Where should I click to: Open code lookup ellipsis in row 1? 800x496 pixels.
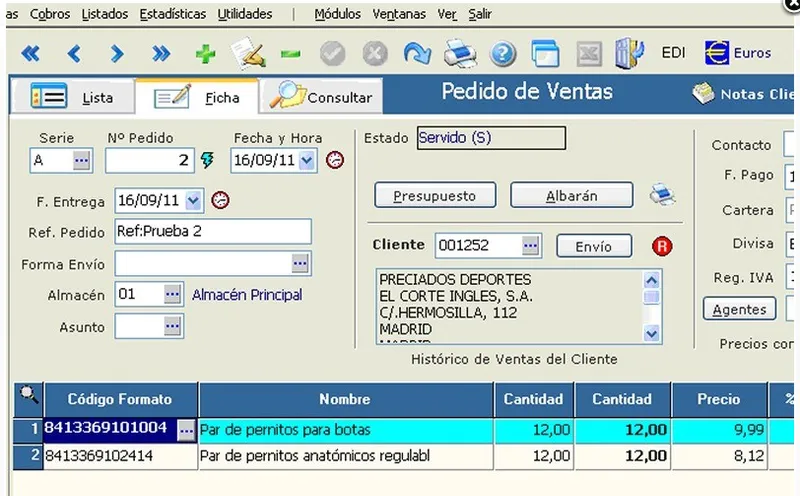(186, 431)
